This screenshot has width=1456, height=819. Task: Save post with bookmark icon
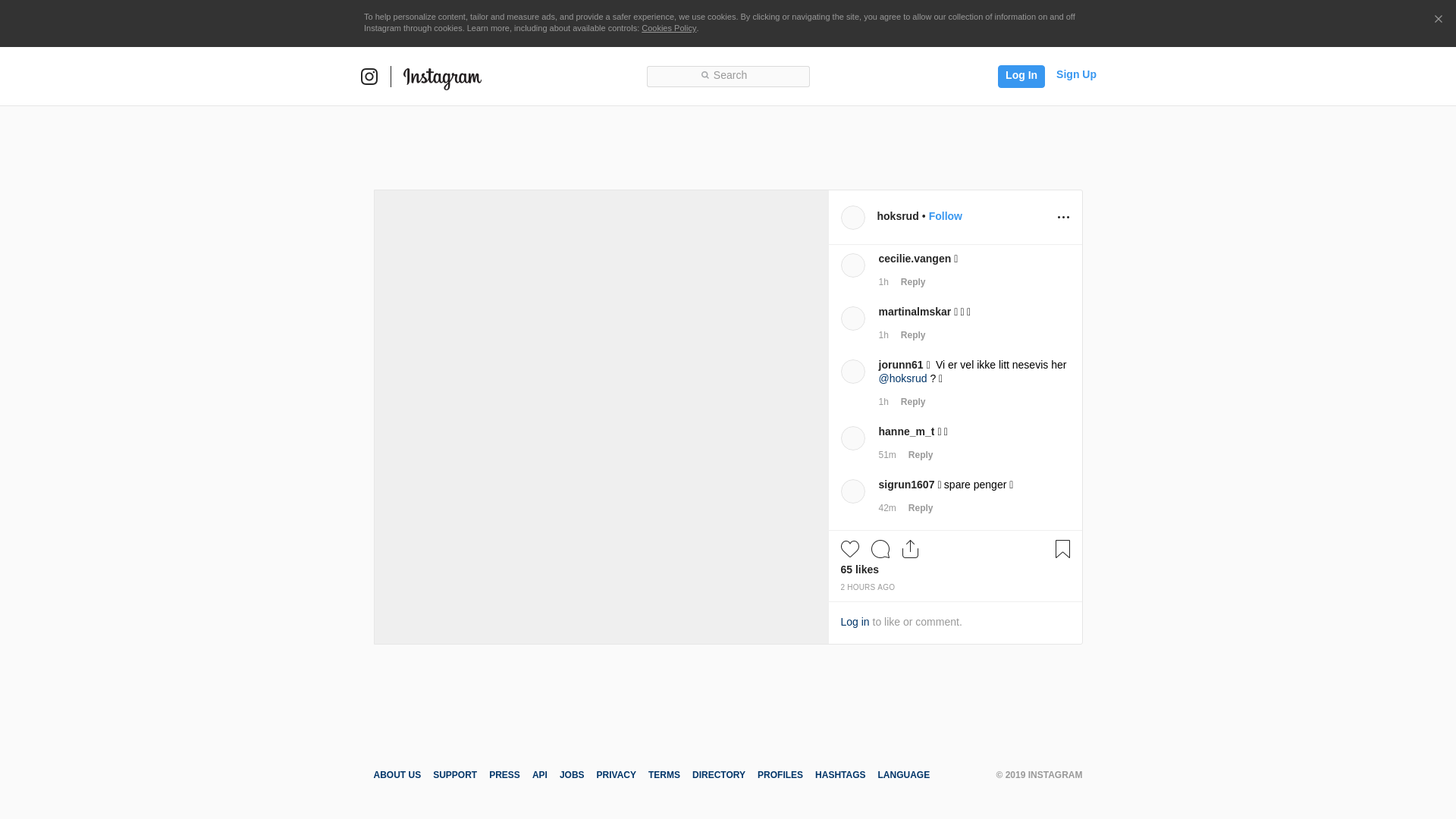pos(1062,549)
